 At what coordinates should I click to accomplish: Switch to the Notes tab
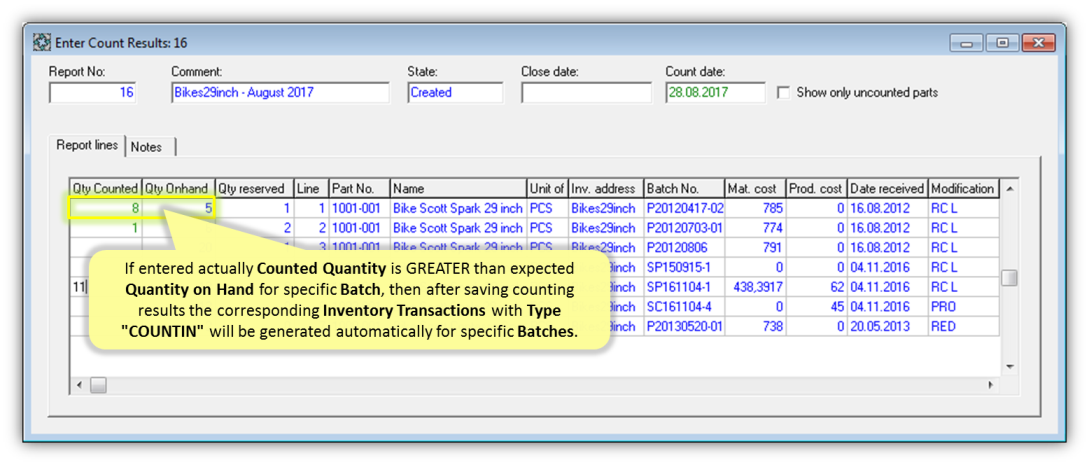click(x=147, y=147)
